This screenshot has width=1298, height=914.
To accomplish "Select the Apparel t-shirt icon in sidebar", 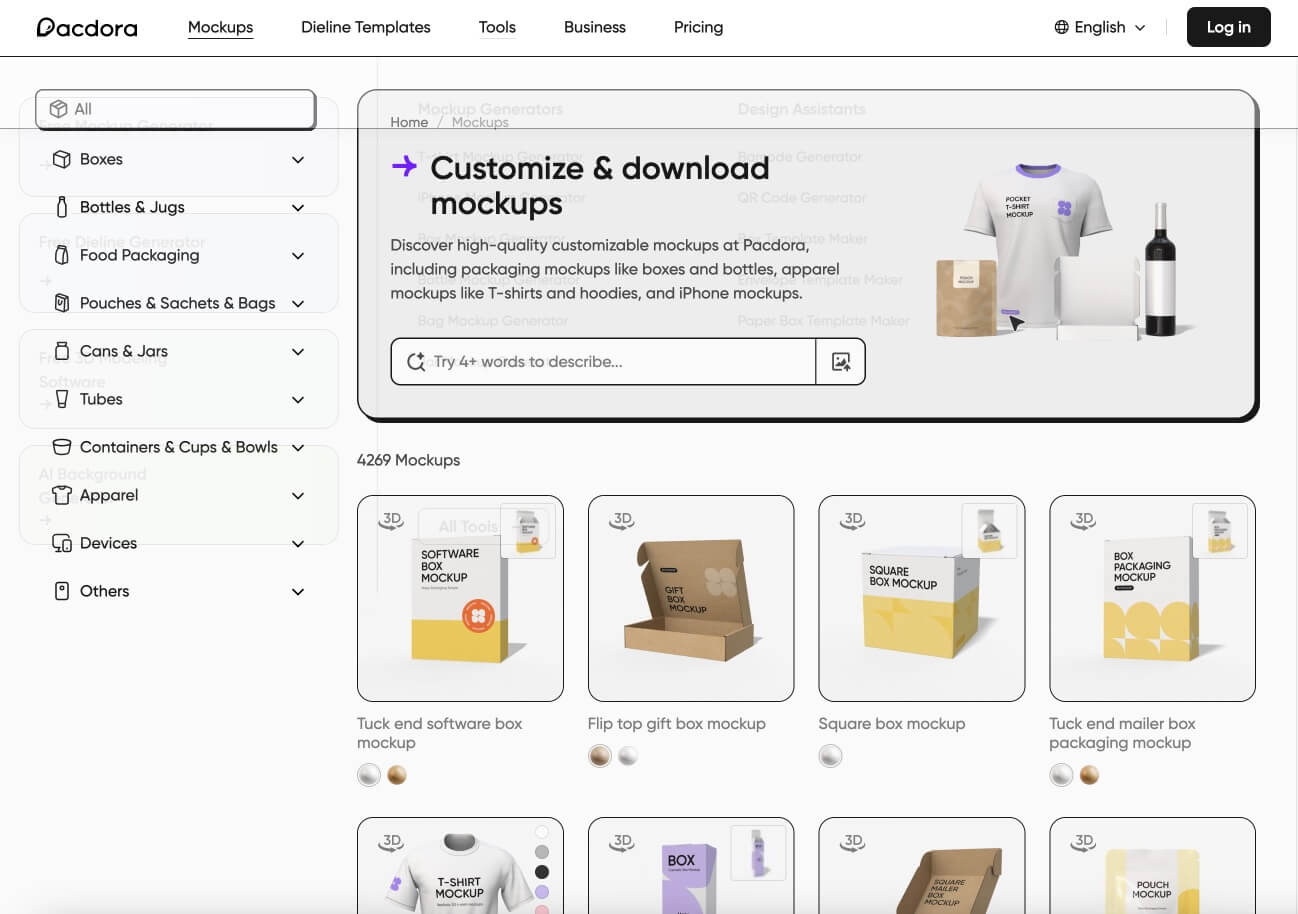I will click(62, 495).
